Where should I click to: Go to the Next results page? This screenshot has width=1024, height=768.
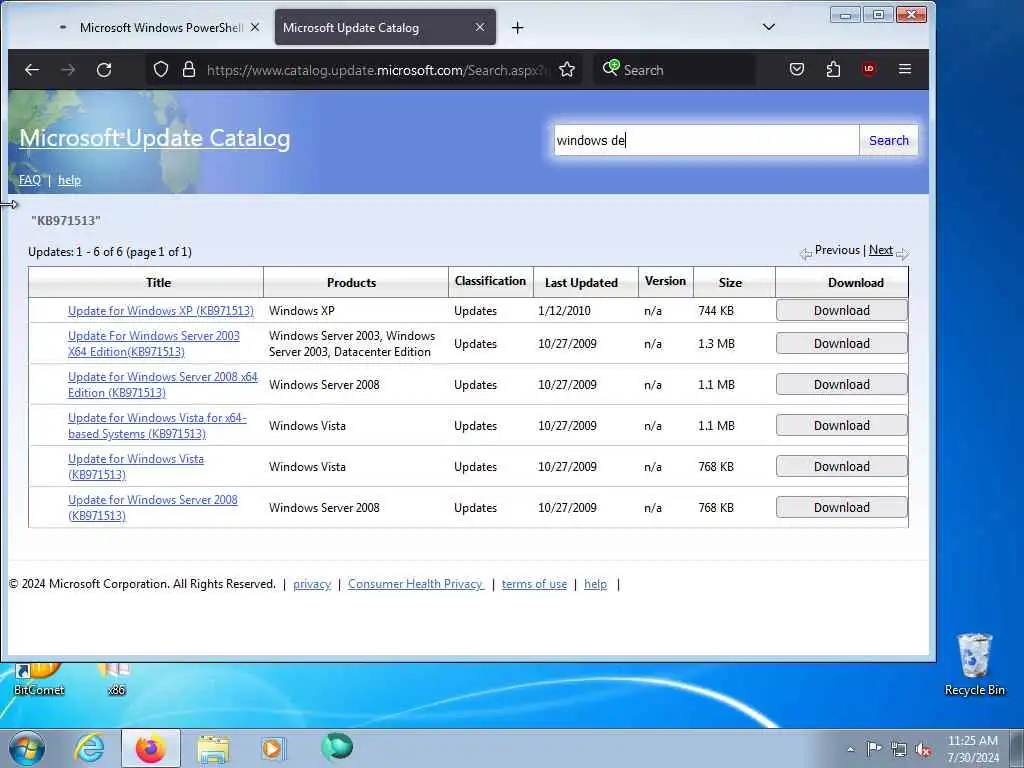[880, 250]
